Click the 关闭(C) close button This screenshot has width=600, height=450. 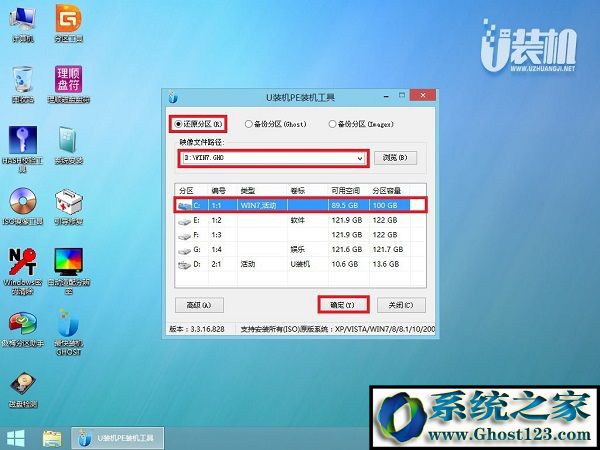401,305
